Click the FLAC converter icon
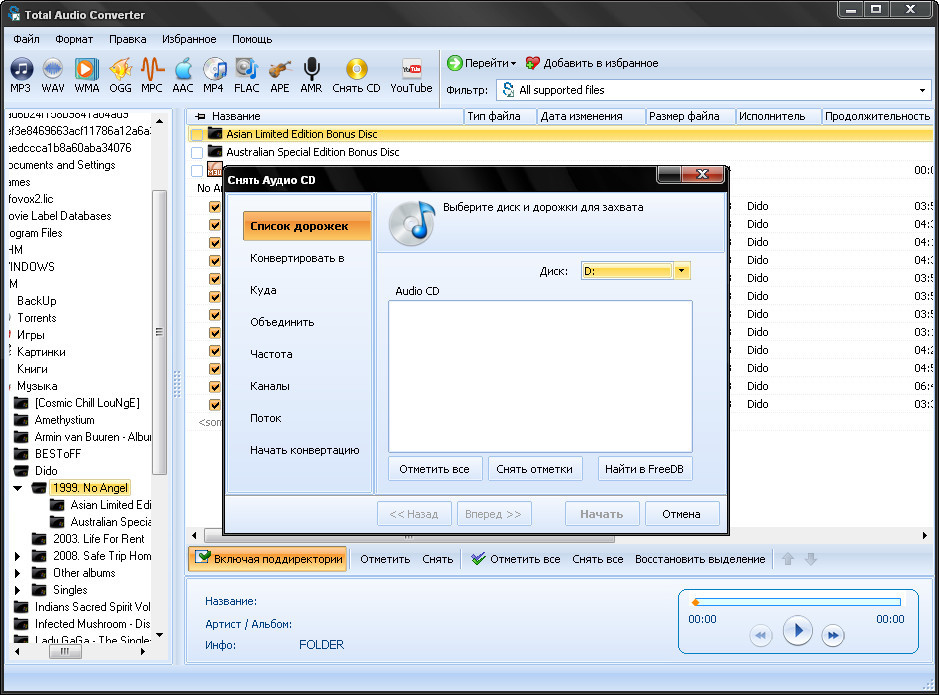This screenshot has height=695, width=939. [246, 69]
